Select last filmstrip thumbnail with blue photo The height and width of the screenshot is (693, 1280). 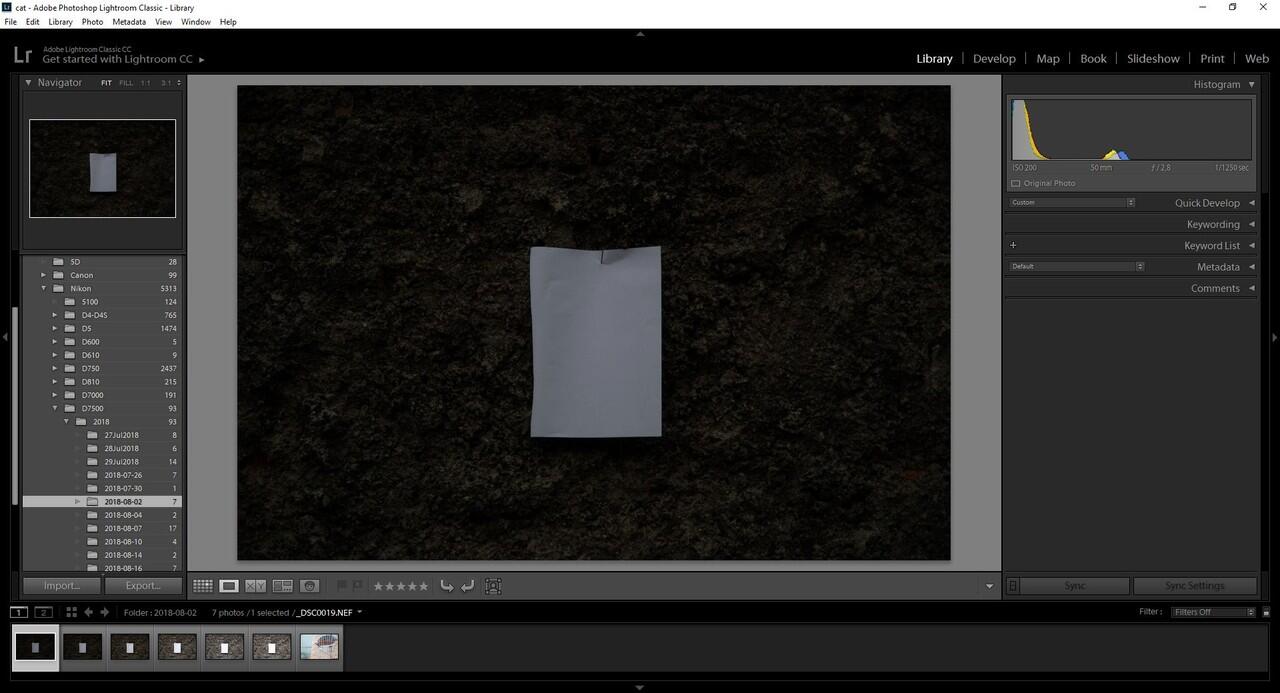[x=320, y=647]
